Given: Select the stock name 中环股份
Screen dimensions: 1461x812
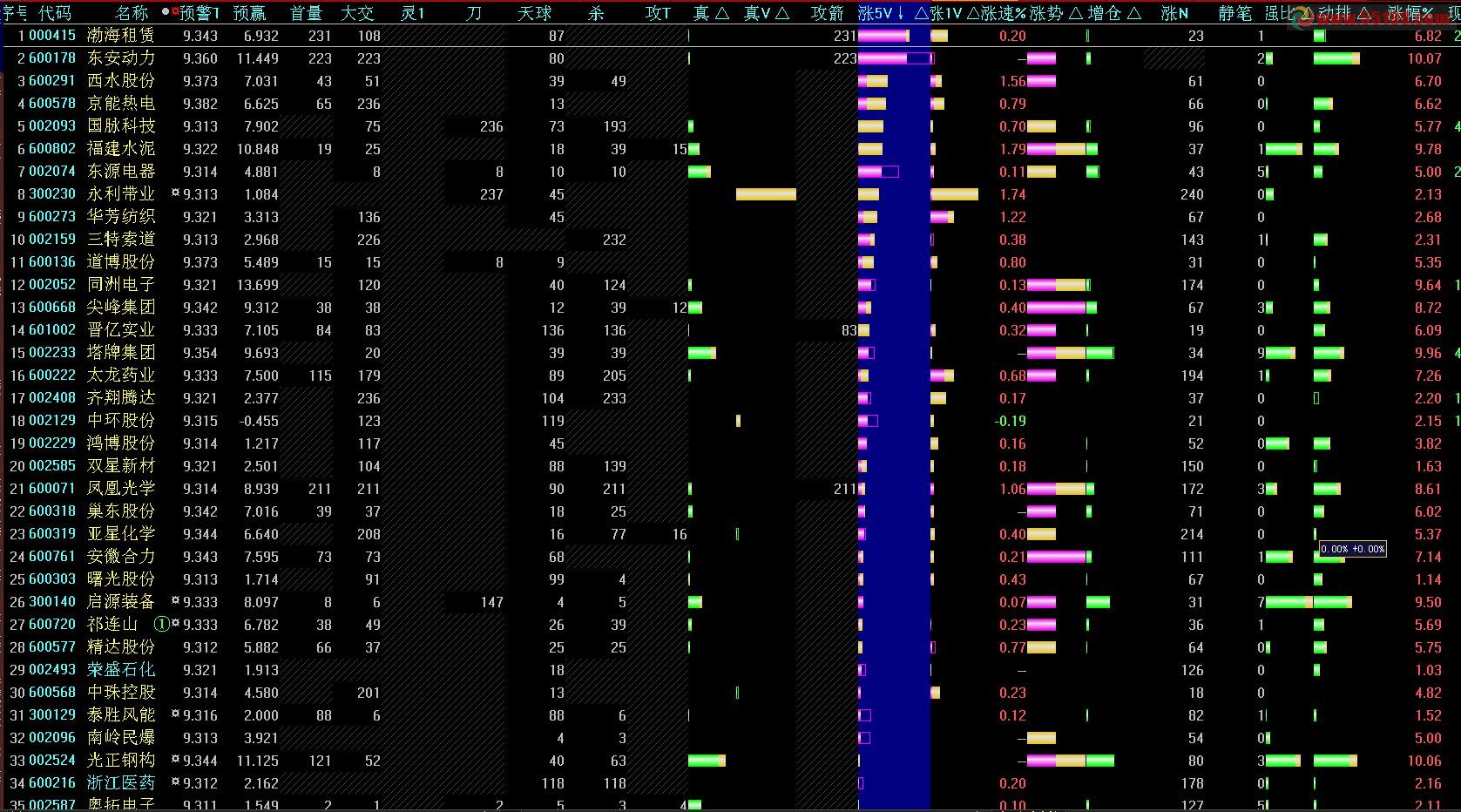Looking at the screenshot, I should click(121, 421).
